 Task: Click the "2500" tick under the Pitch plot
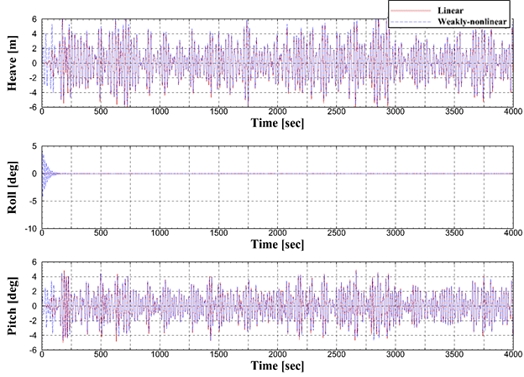(x=337, y=354)
